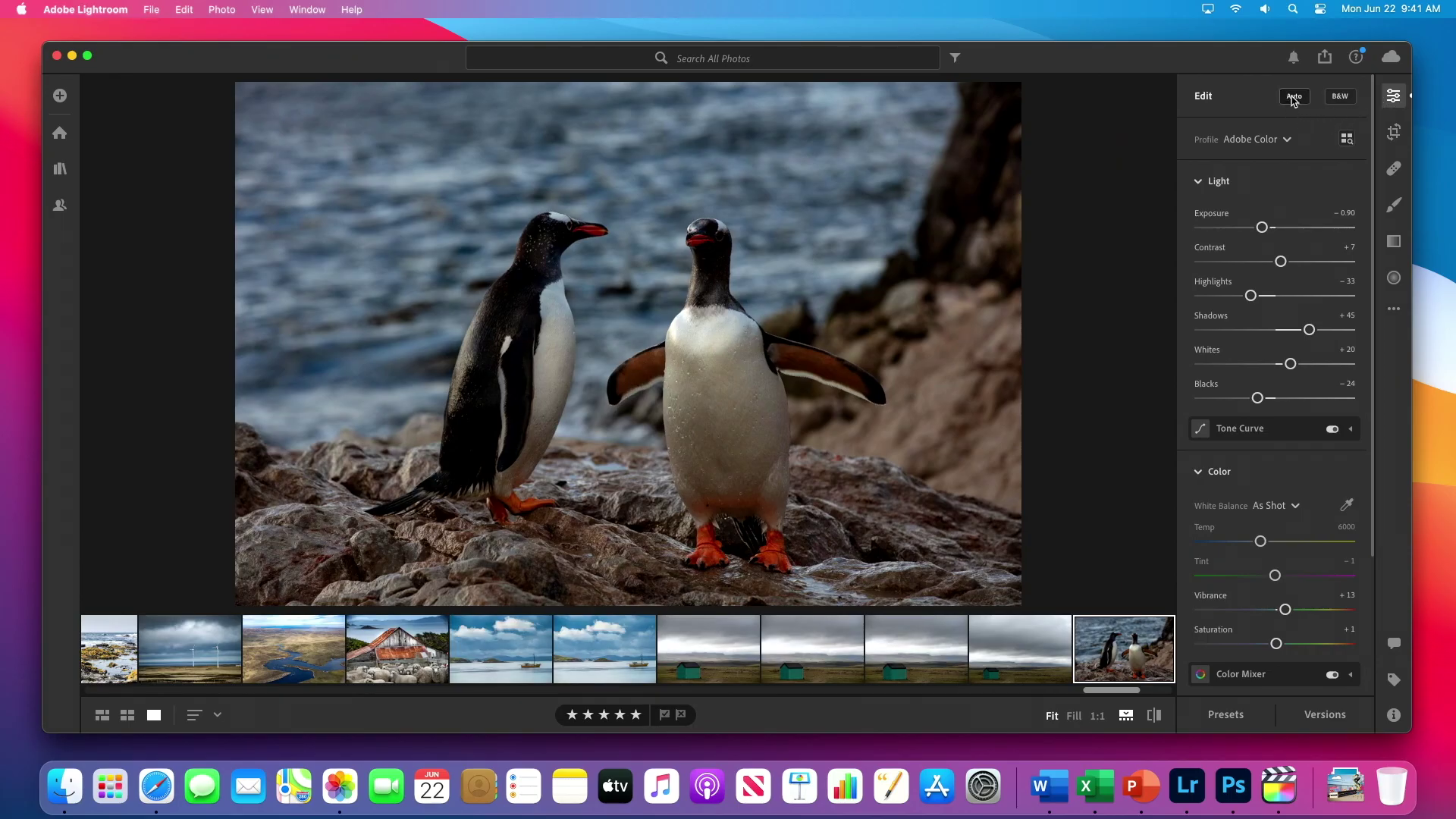This screenshot has width=1456, height=819.
Task: Open the Linear Gradient tool
Action: (x=1394, y=241)
